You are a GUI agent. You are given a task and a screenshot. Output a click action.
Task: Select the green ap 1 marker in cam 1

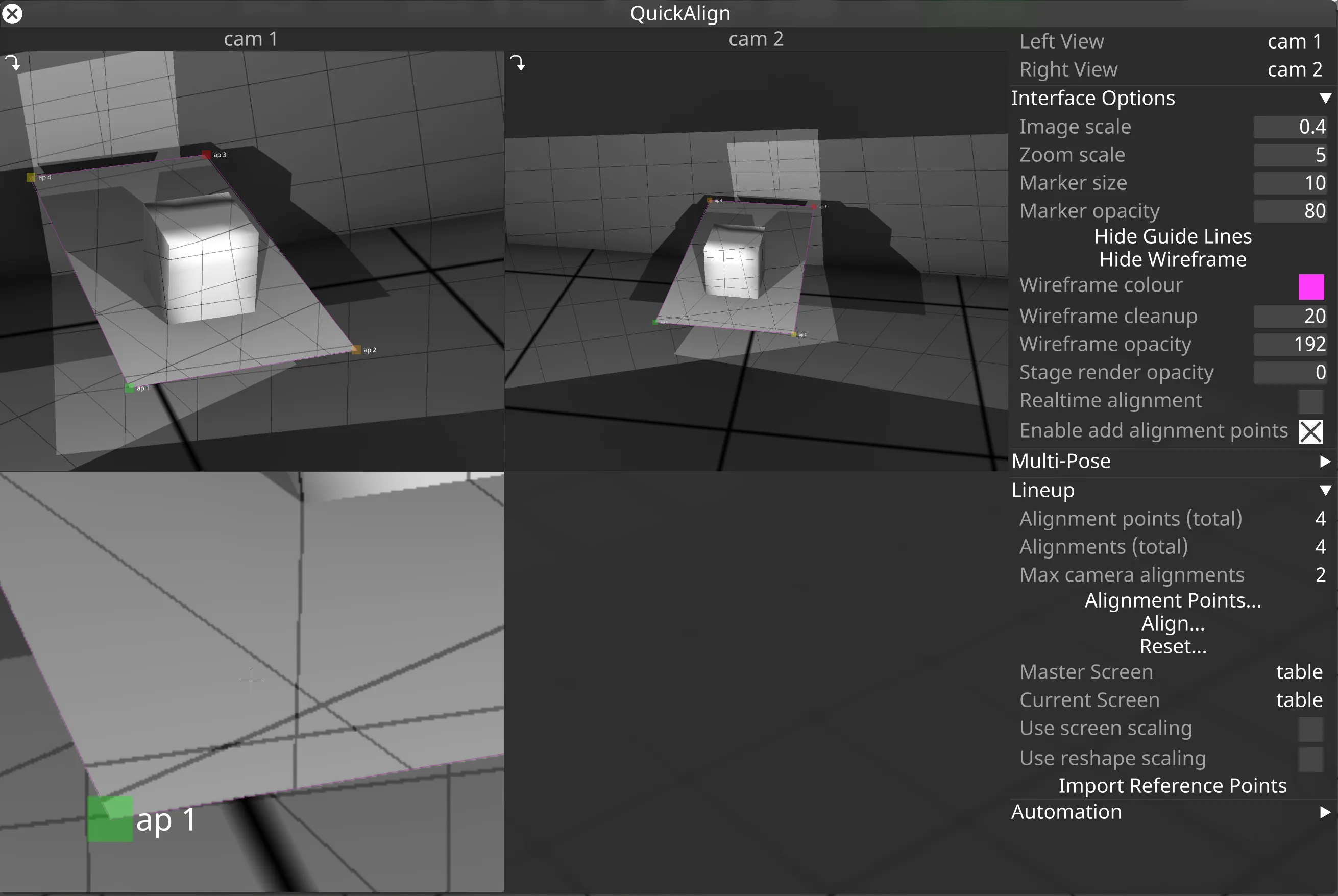click(x=130, y=388)
